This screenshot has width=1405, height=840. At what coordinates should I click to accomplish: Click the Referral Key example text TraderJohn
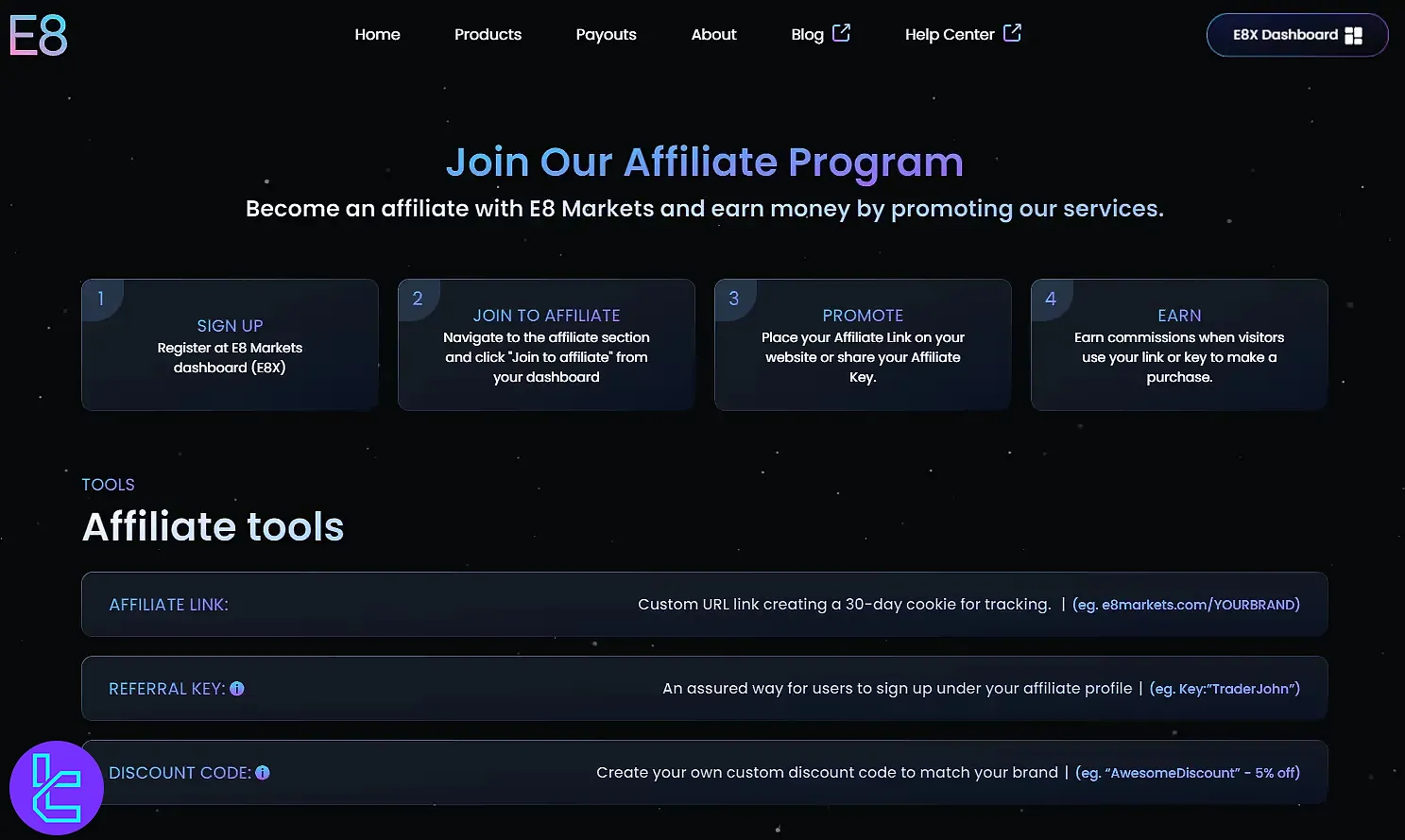pos(1225,689)
